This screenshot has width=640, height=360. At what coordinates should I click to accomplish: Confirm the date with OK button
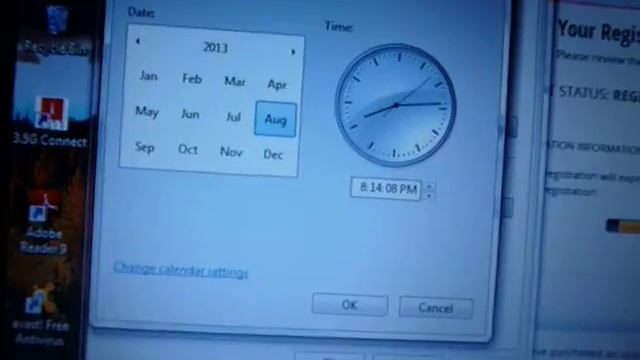[350, 305]
